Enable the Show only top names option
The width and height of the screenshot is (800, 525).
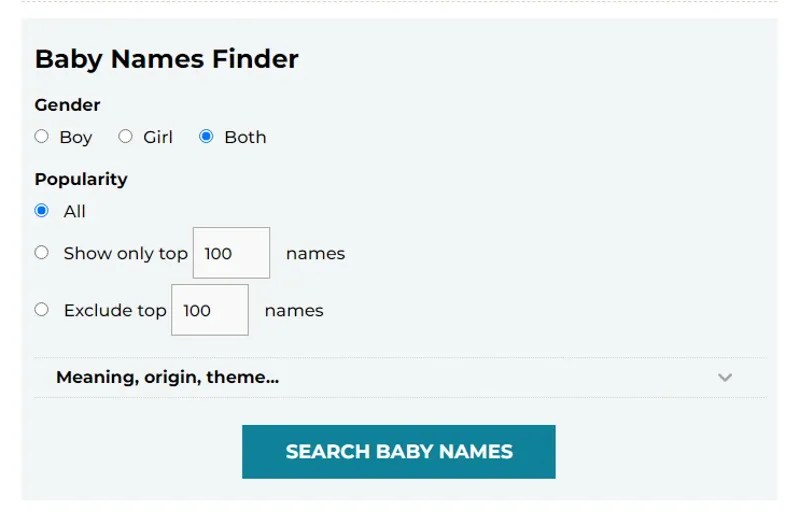[x=41, y=253]
